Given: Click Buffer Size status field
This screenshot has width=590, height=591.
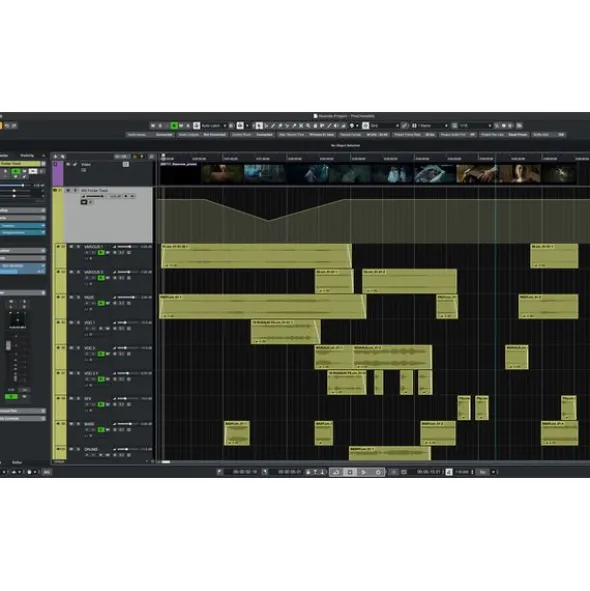Looking at the screenshot, I should (x=549, y=135).
